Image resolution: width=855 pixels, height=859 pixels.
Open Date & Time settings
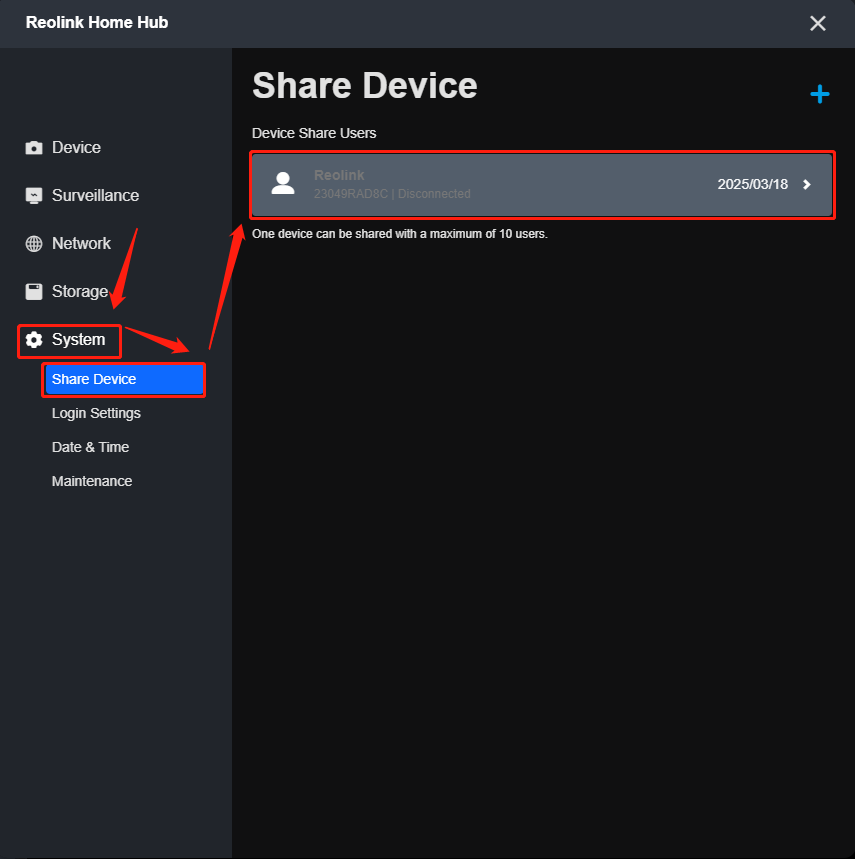click(90, 447)
